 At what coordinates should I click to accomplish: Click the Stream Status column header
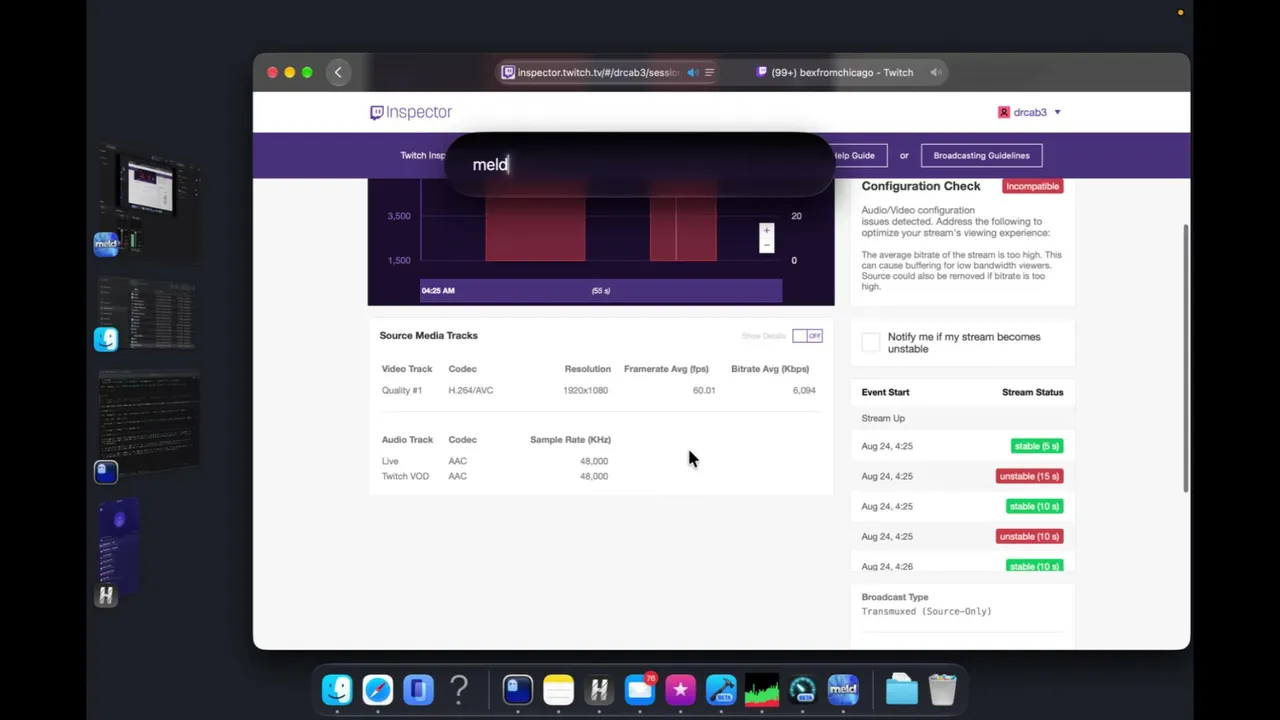point(1032,392)
